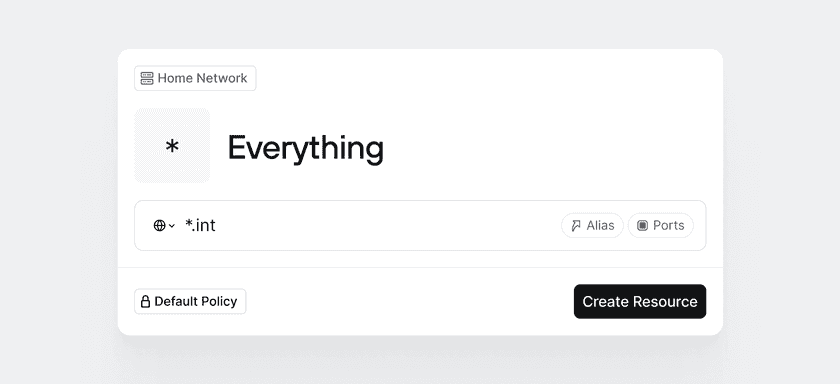840x384 pixels.
Task: Select the Home Network label text
Action: click(202, 78)
